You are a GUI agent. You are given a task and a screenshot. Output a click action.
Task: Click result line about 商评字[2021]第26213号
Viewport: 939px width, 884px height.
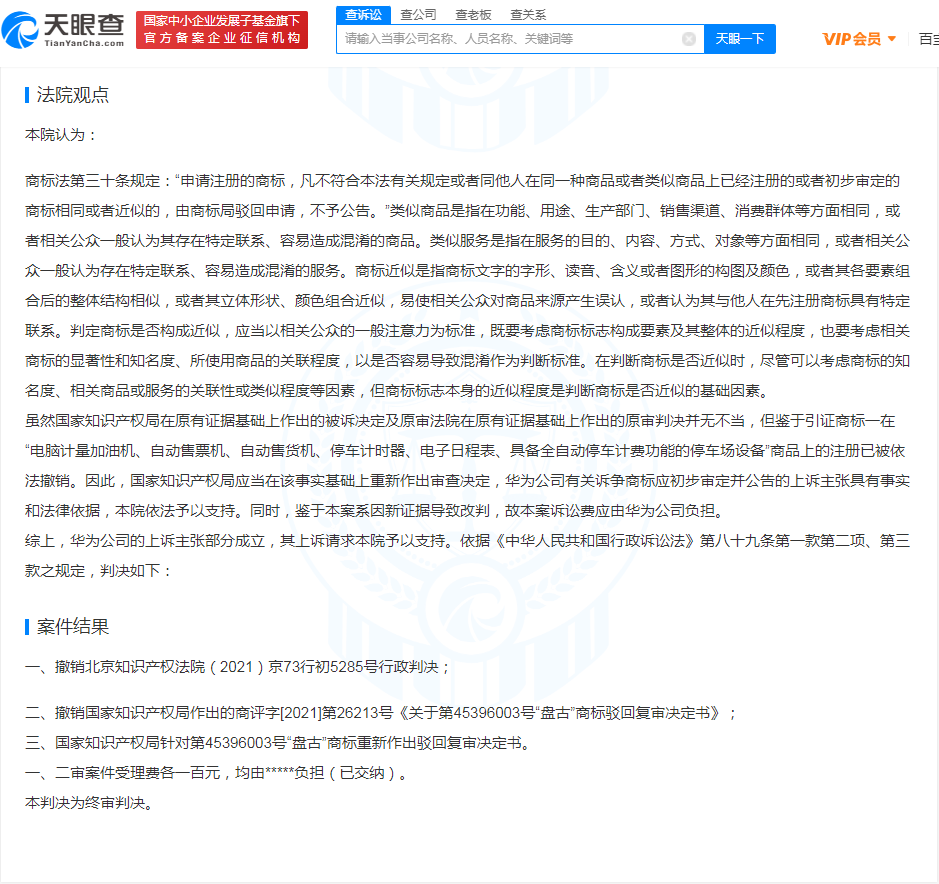click(380, 713)
